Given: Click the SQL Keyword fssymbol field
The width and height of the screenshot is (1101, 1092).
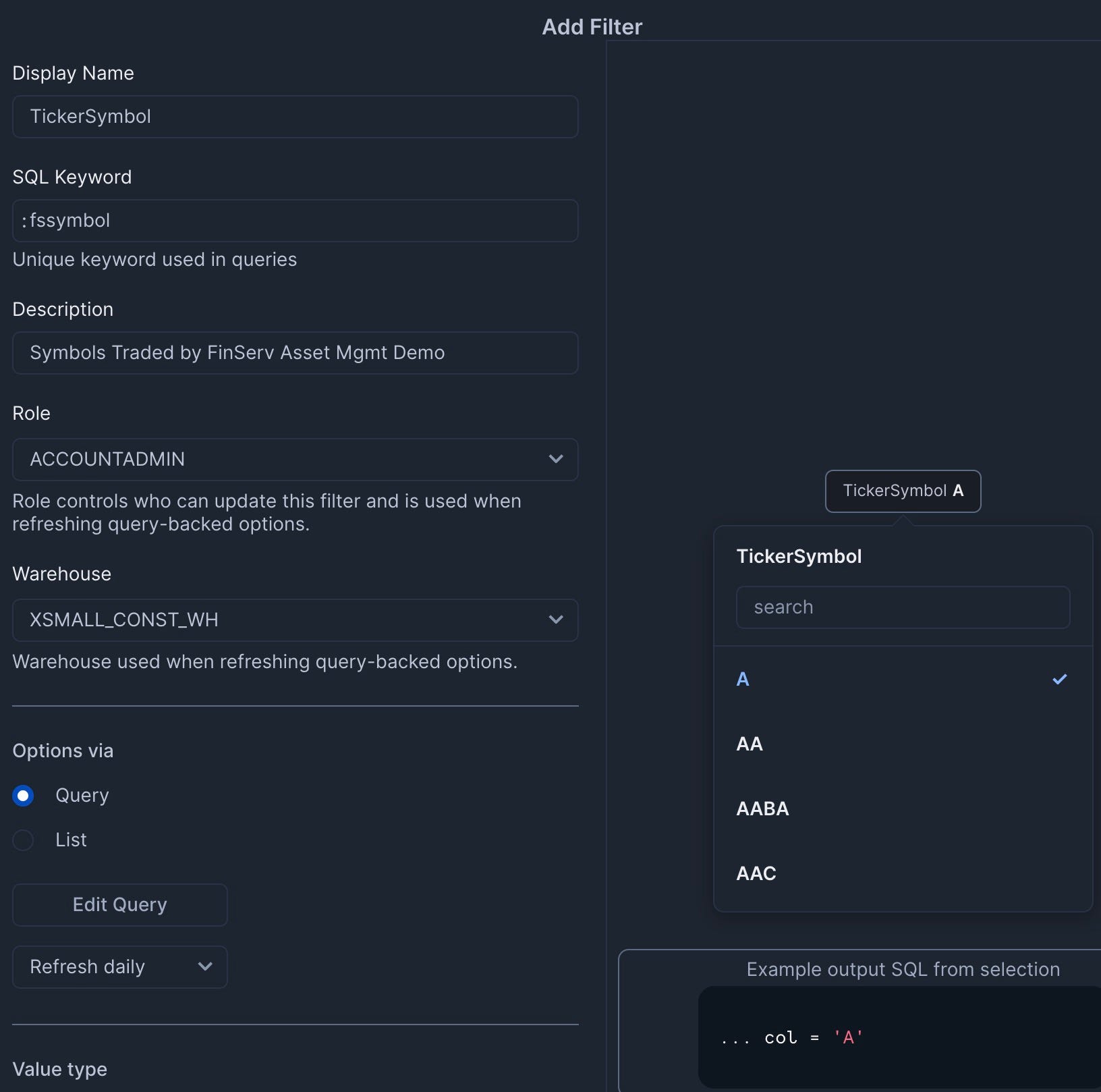Looking at the screenshot, I should (295, 221).
